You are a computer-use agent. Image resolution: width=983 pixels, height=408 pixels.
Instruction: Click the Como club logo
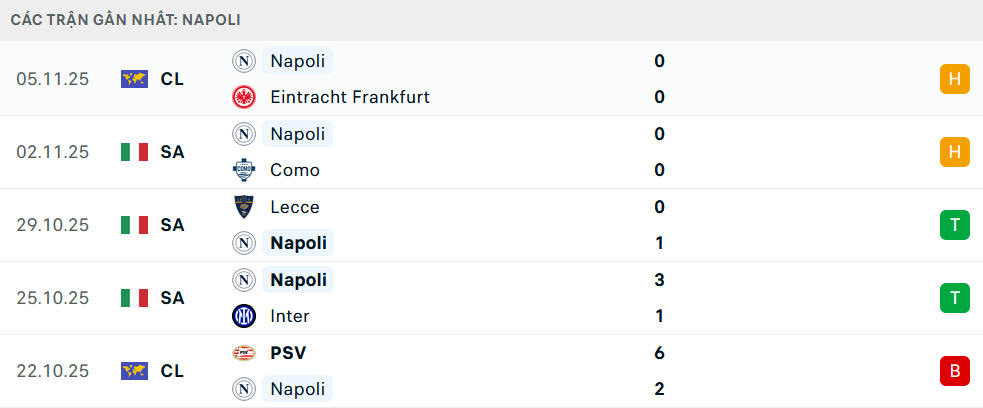243,170
